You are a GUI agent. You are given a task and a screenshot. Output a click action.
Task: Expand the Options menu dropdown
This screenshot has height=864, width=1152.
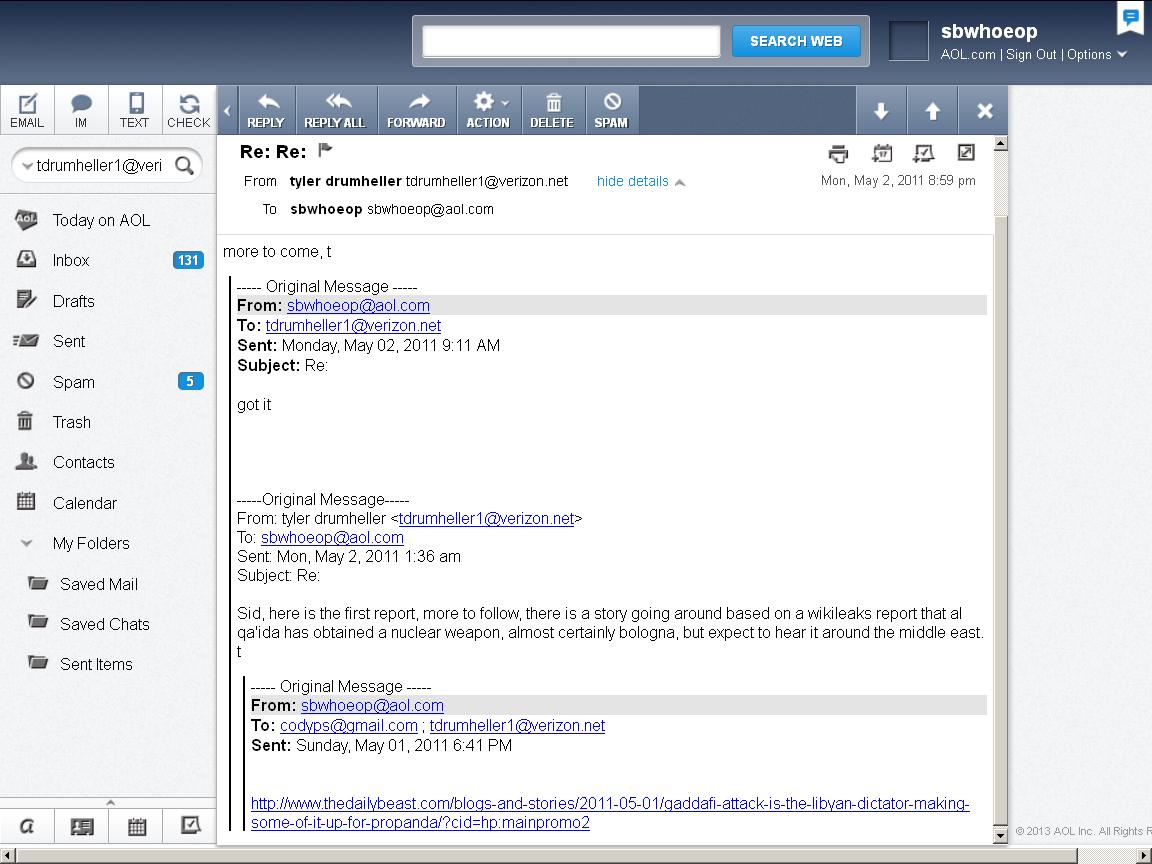(x=1097, y=54)
